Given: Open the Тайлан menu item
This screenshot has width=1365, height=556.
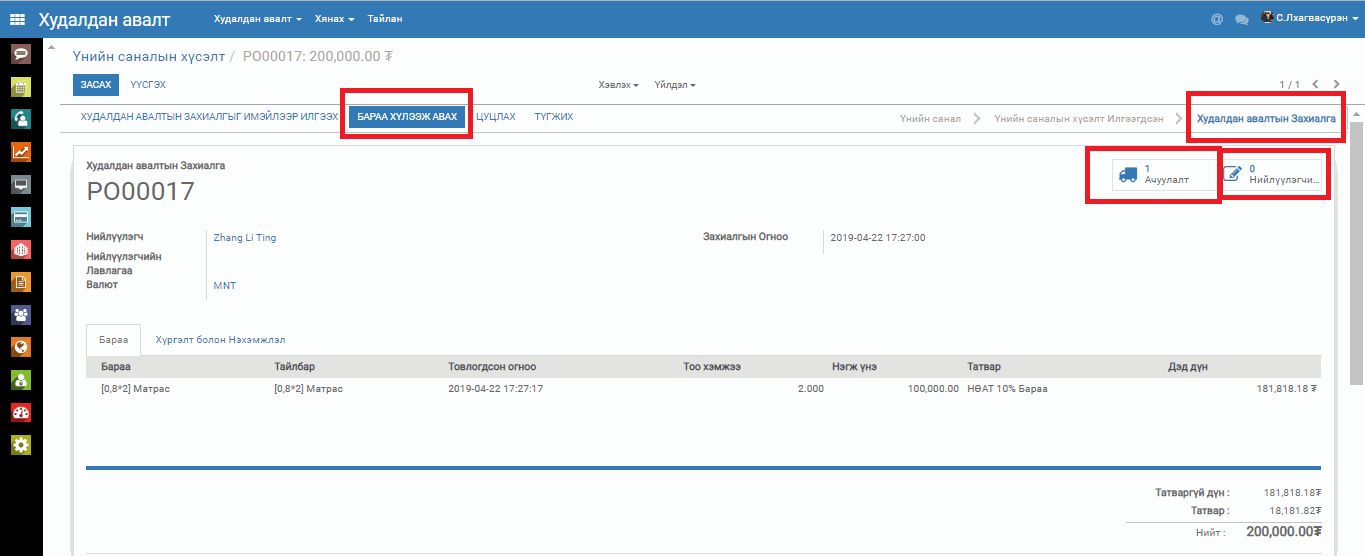Looking at the screenshot, I should point(385,19).
